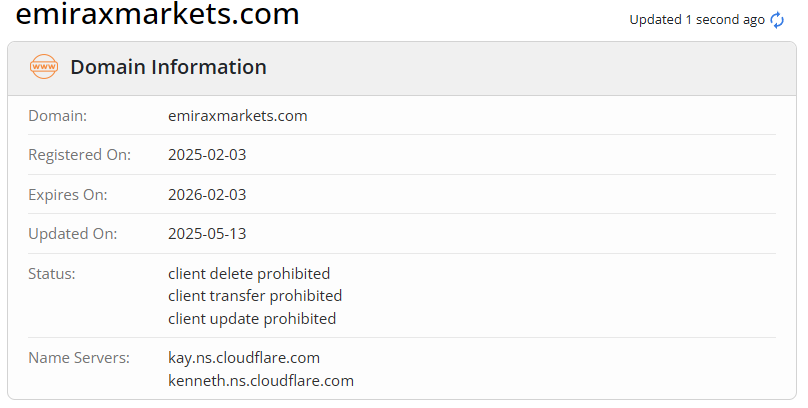
Task: Click the "Name Servers:" label
Action: (79, 358)
